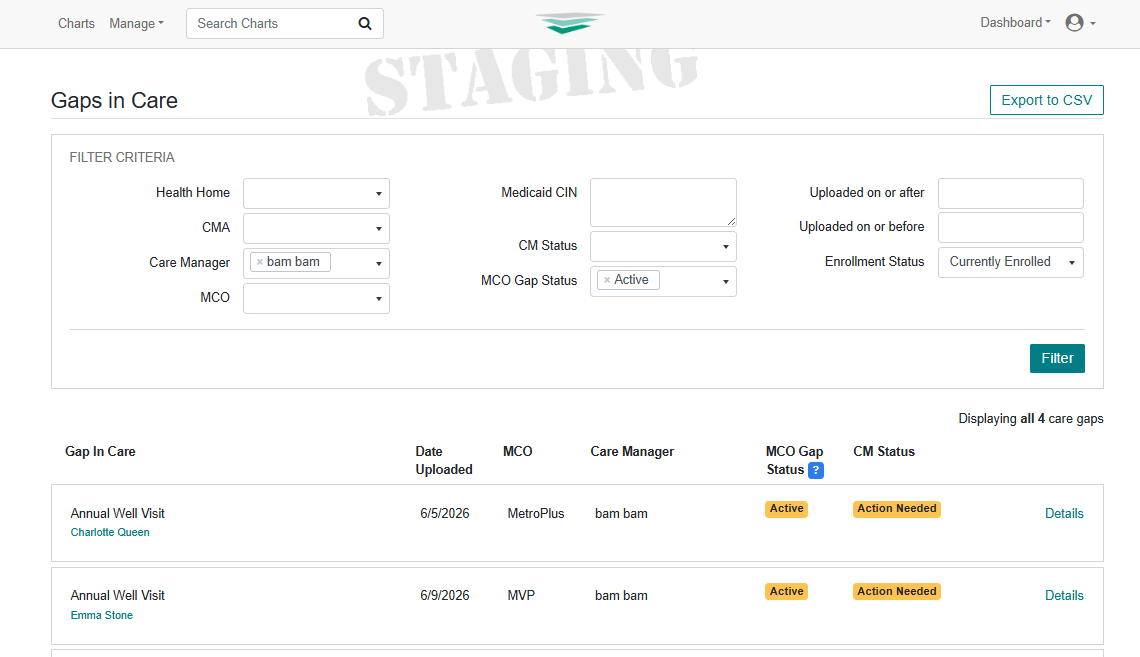Click the 'FILTER CRITERIA' section label
Viewport: 1140px width, 657px height.
pos(122,158)
